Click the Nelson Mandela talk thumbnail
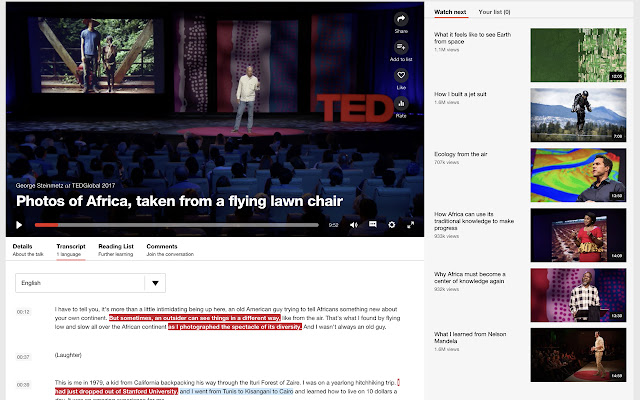Viewport: 640px width, 400px height. pos(578,355)
